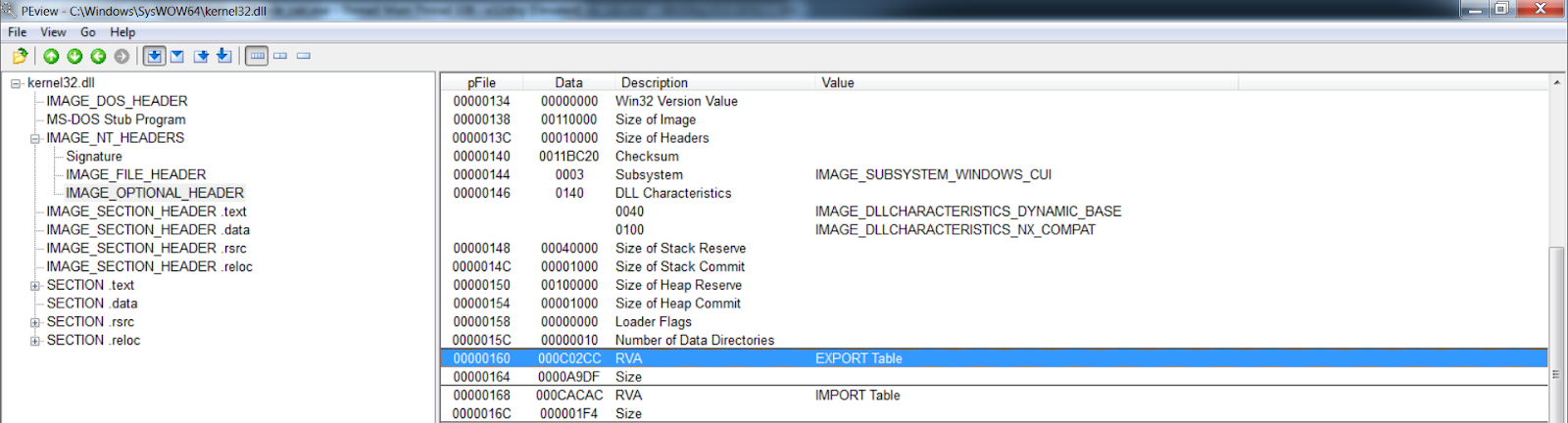Select MS-DOS Stub Program in tree

pos(116,119)
